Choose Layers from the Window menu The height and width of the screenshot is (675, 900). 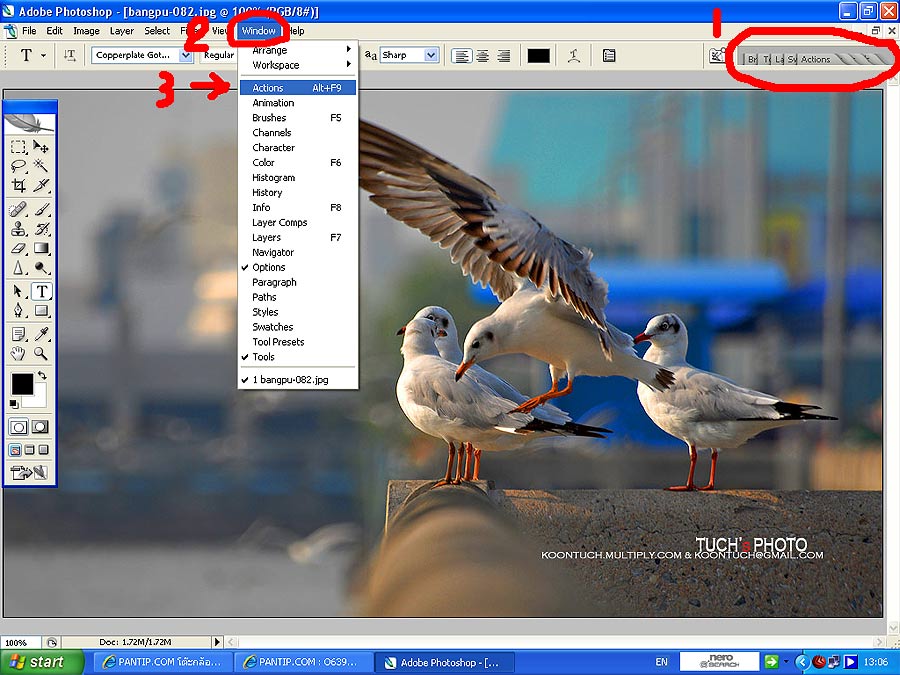297,238
